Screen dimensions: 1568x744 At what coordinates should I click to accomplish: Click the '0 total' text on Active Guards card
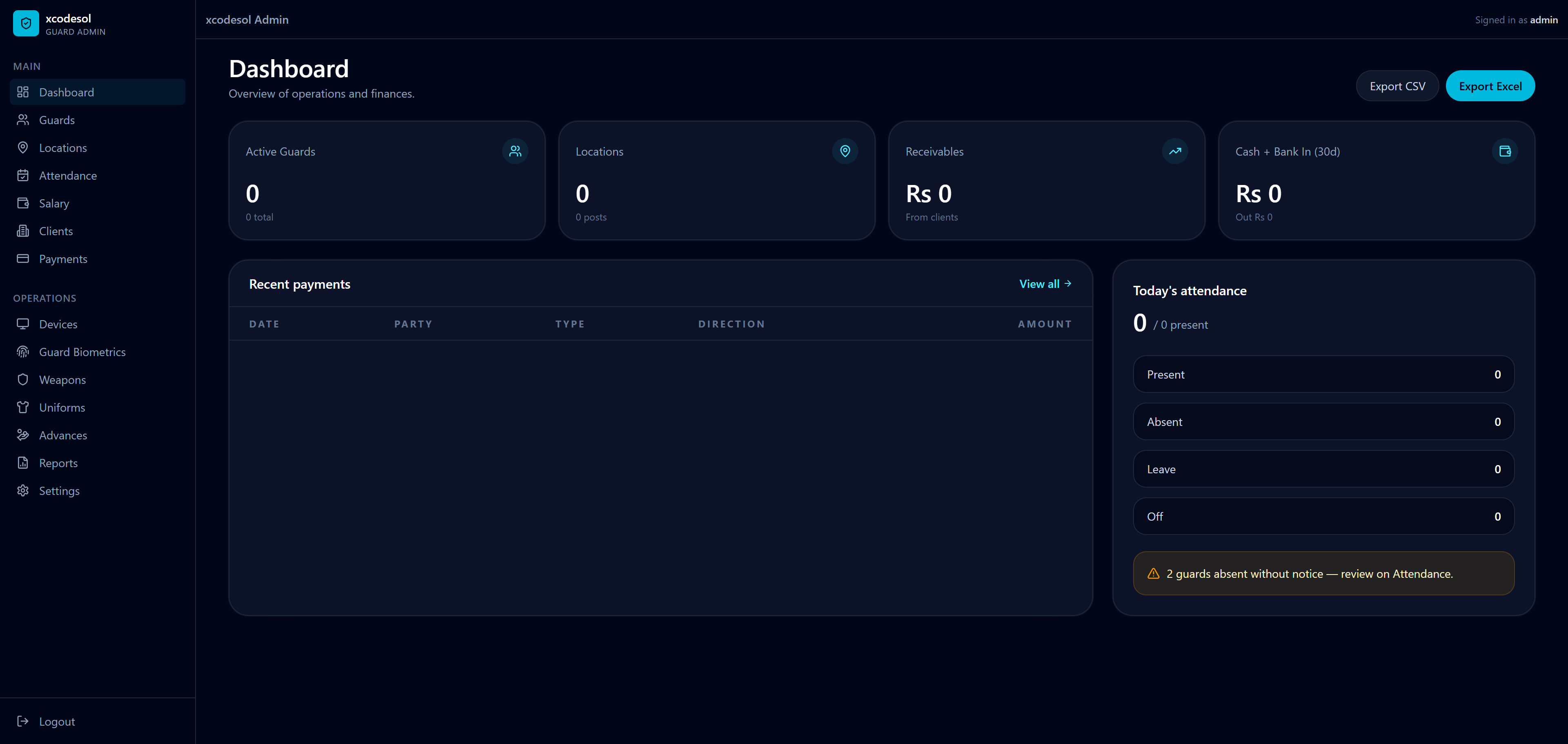pos(259,217)
